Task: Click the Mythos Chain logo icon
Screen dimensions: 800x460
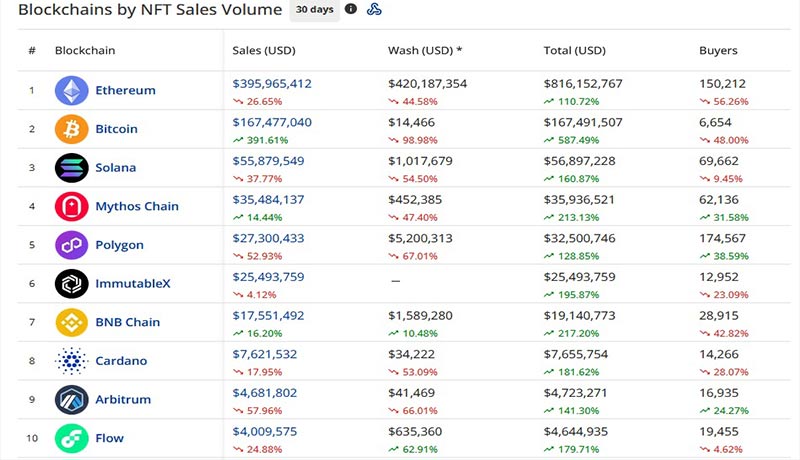Action: click(x=71, y=207)
